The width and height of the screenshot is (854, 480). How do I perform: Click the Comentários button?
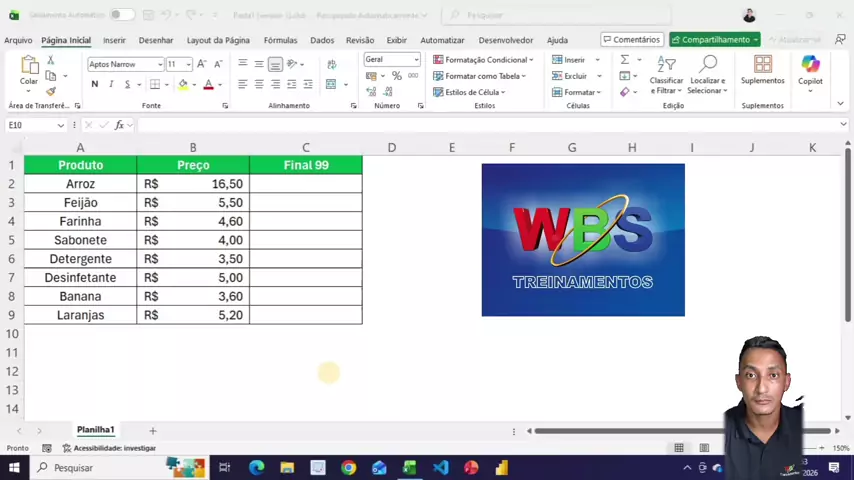(632, 40)
